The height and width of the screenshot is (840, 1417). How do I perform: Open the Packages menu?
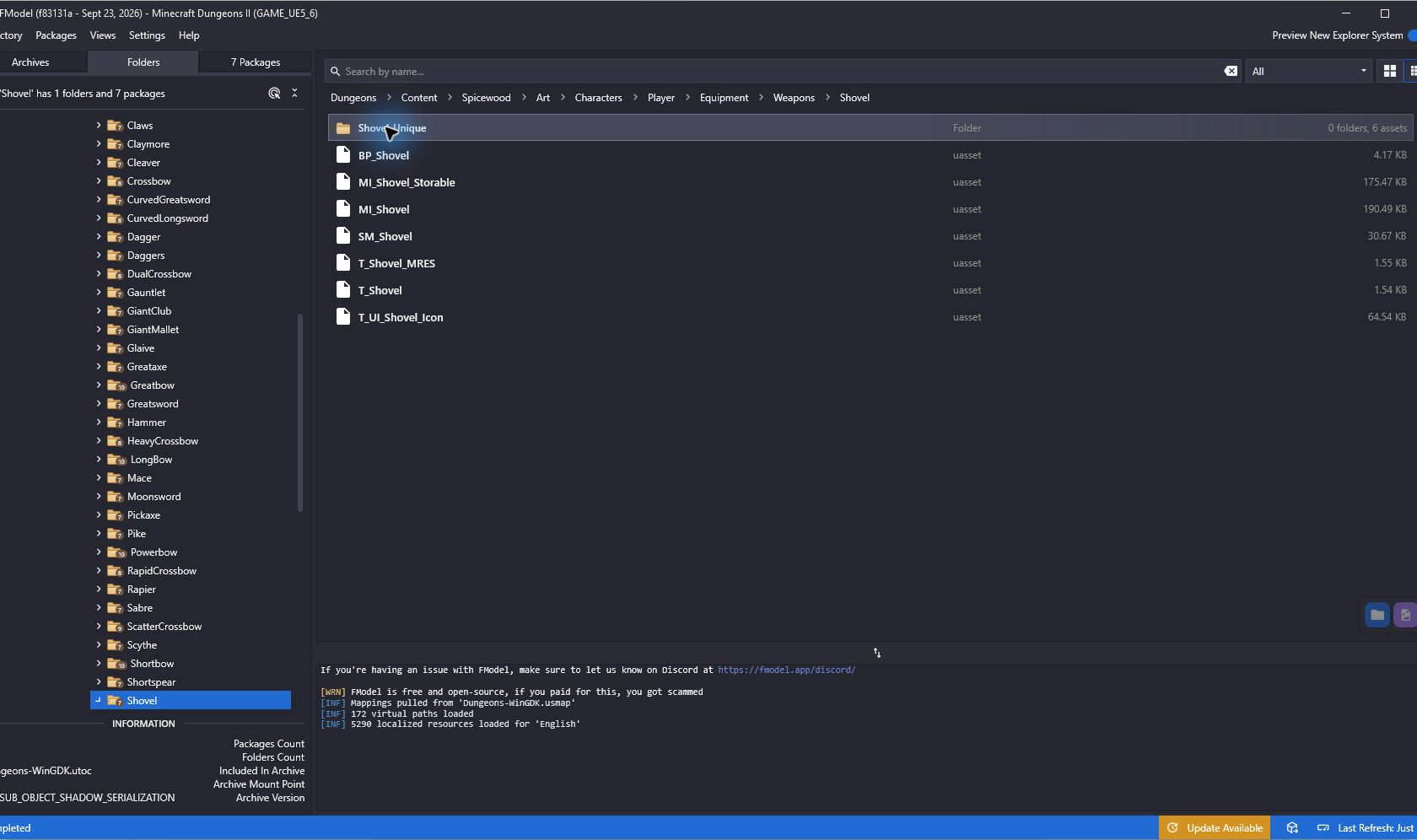(x=56, y=35)
